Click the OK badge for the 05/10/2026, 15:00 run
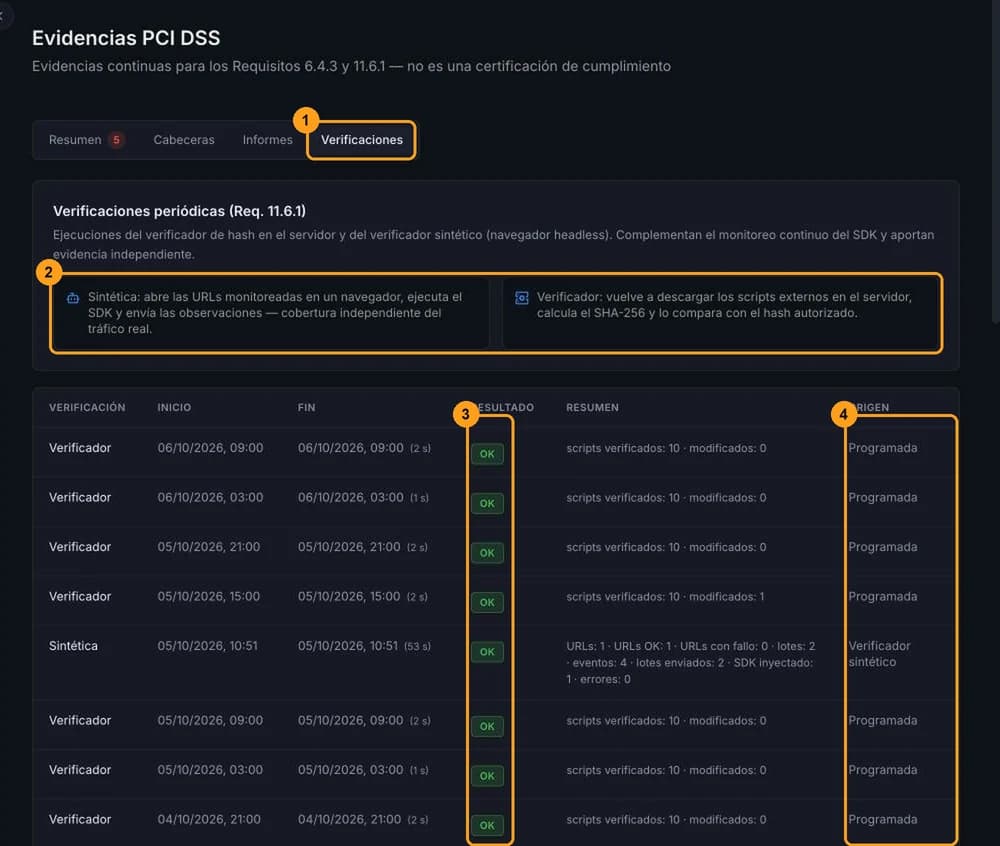This screenshot has width=1000, height=846. [x=487, y=602]
